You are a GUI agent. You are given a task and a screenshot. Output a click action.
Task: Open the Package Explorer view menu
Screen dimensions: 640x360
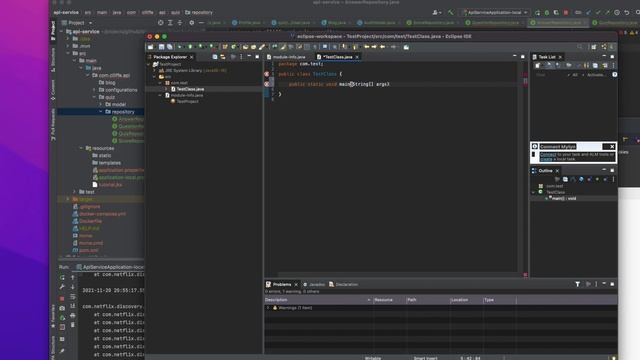tap(241, 57)
